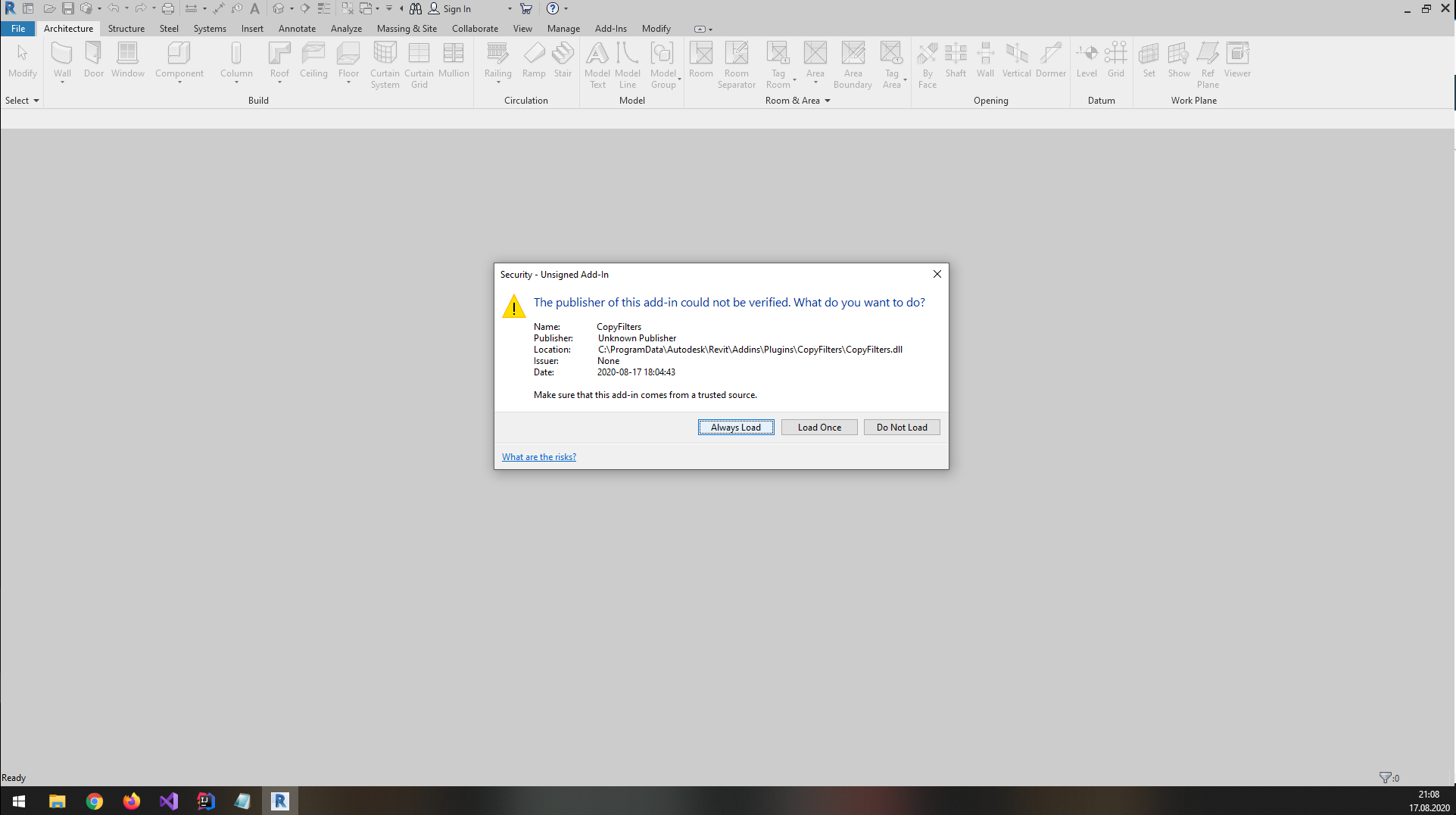The image size is (1456, 815).
Task: Select the Wall opening tool
Action: pyautogui.click(x=985, y=61)
